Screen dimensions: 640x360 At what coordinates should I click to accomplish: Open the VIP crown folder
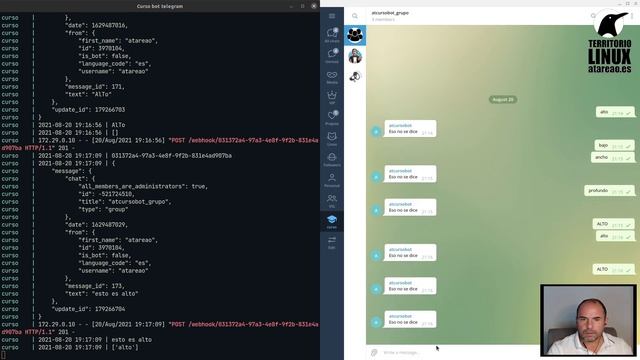(x=332, y=97)
